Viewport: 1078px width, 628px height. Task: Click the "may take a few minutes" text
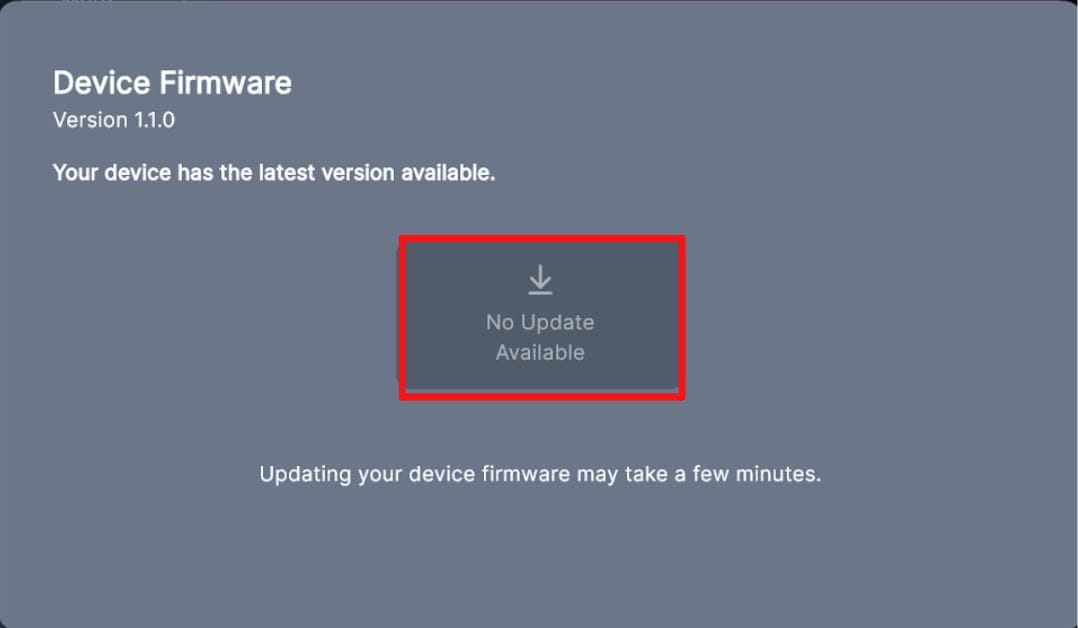point(698,474)
